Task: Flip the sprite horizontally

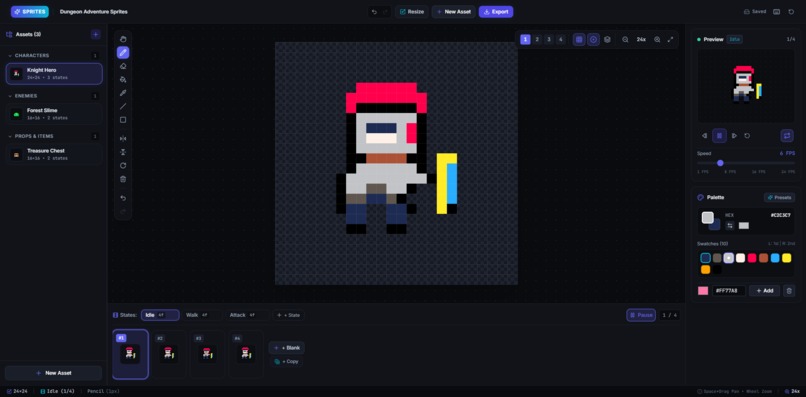Action: 123,139
